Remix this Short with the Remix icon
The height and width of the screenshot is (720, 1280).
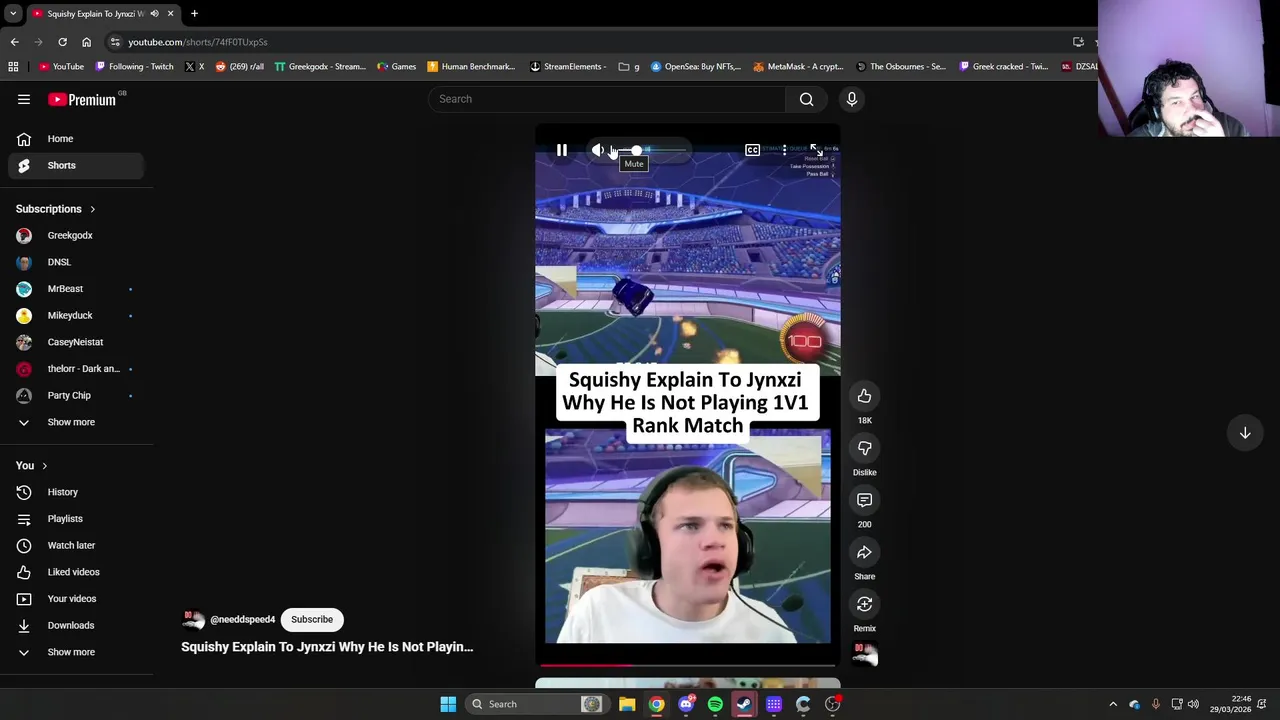(x=864, y=604)
